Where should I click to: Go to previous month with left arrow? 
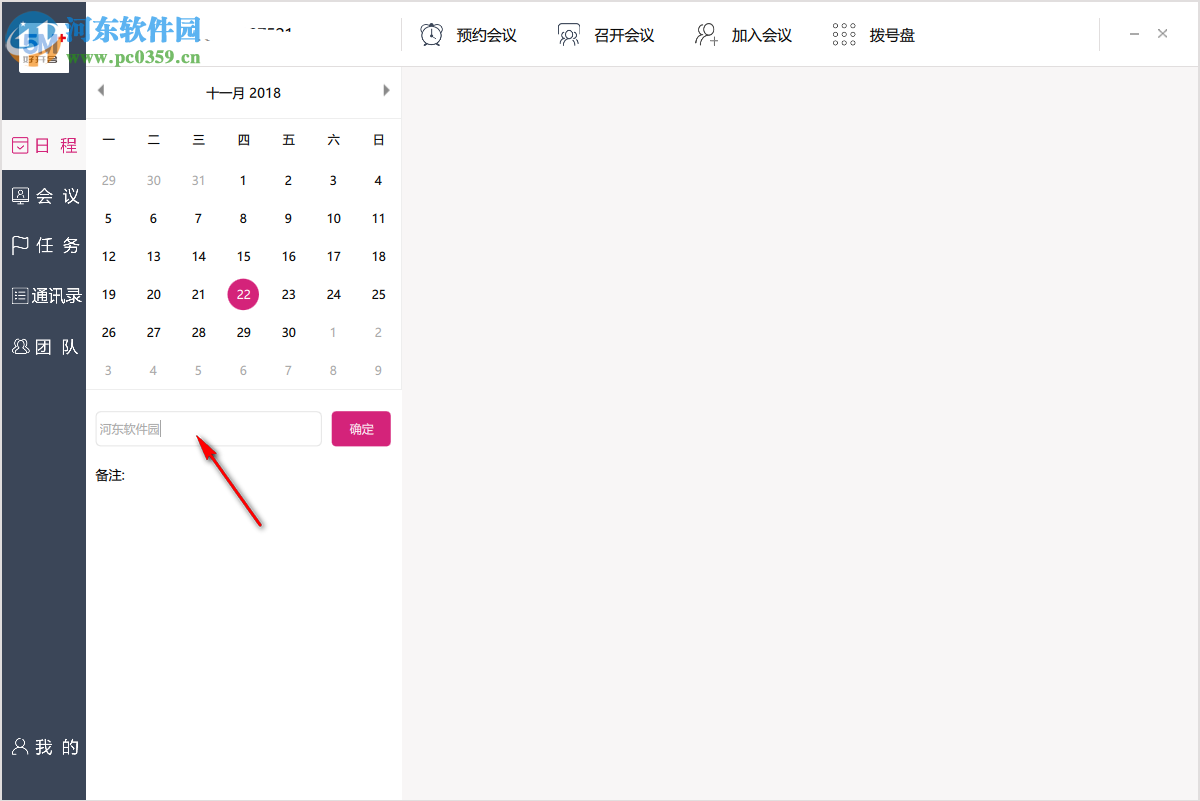click(100, 89)
